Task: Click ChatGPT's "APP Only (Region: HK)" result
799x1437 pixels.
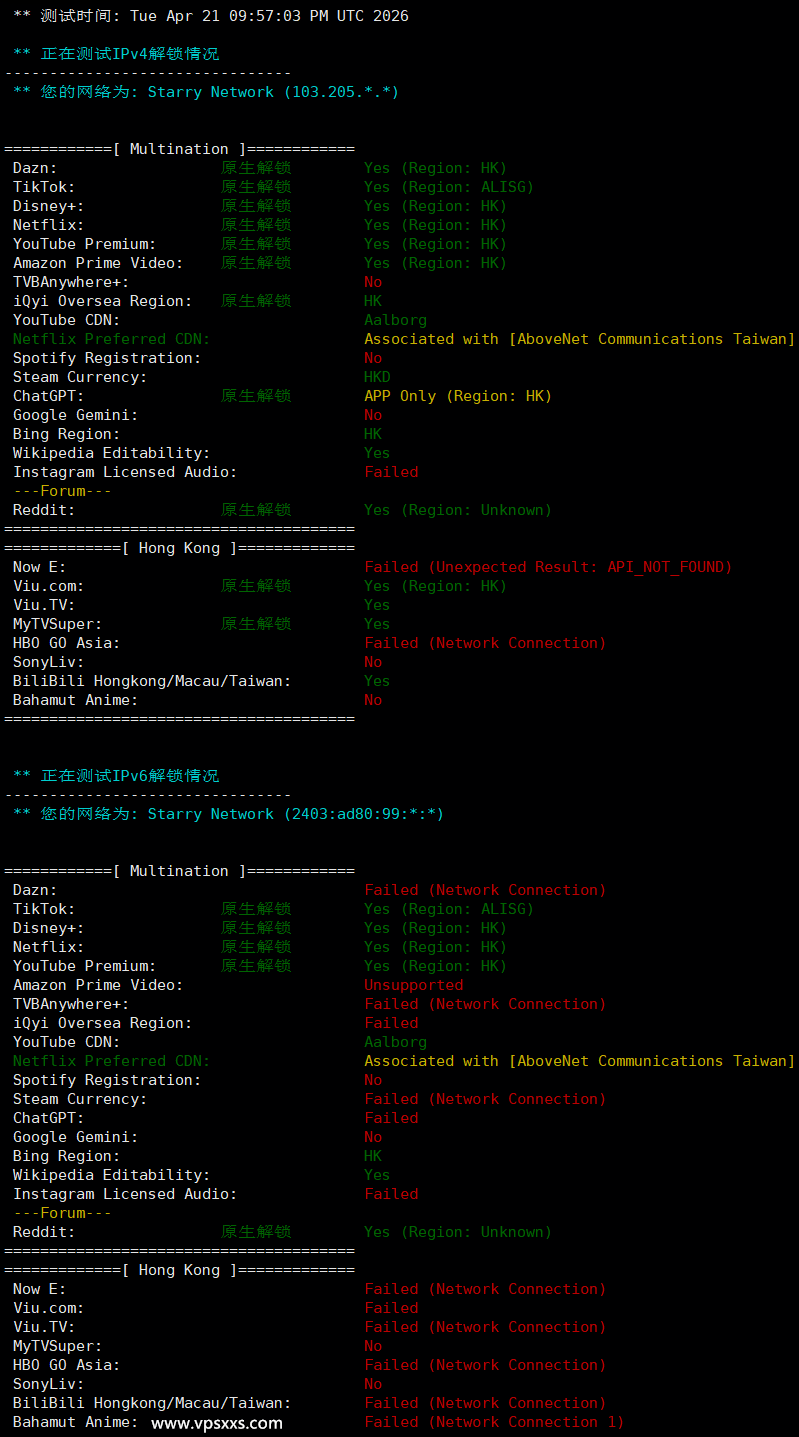Action: [x=457, y=396]
